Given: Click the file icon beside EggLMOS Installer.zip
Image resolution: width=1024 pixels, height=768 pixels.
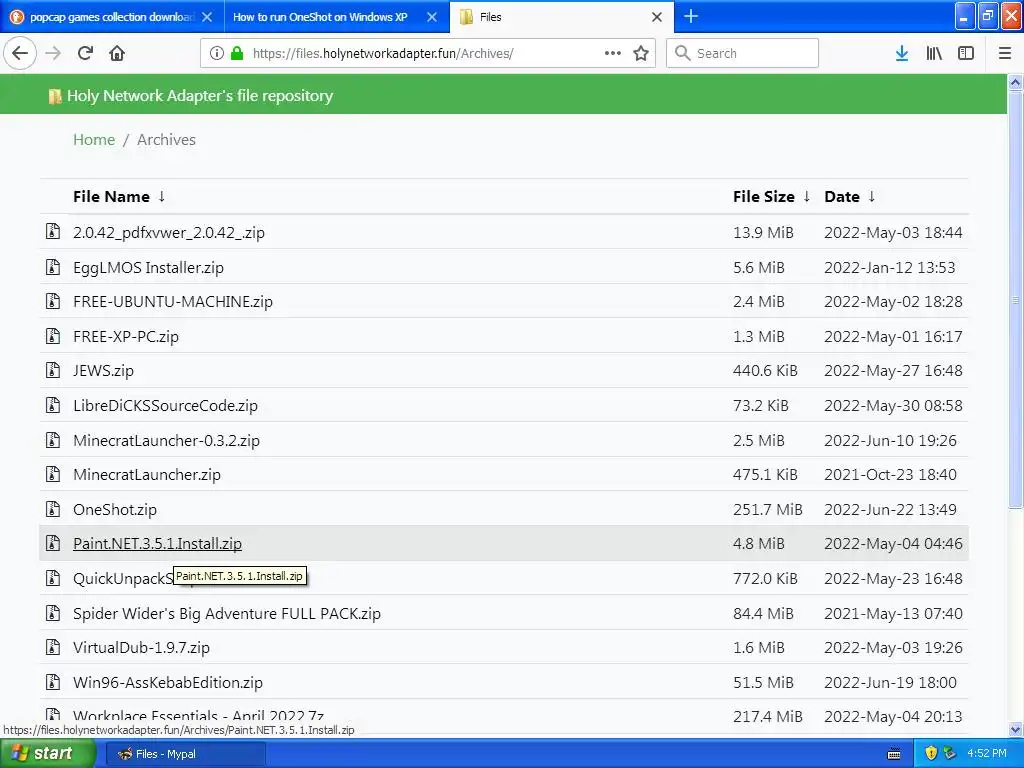Looking at the screenshot, I should click(x=53, y=266).
